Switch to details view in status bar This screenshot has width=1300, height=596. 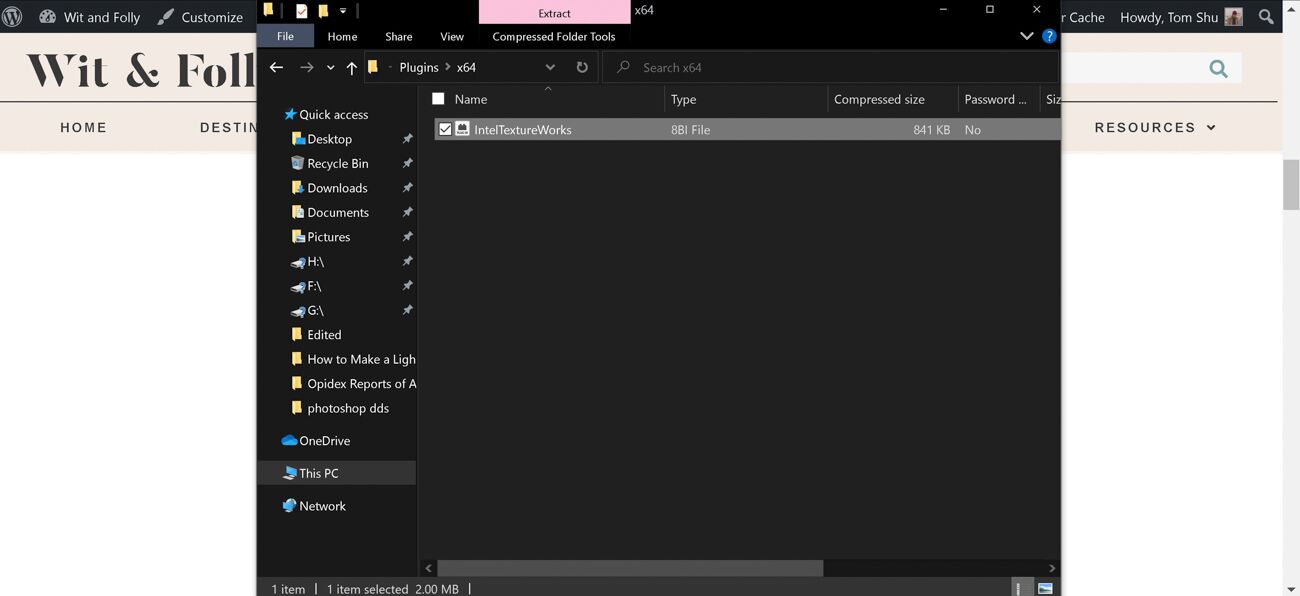click(1019, 588)
